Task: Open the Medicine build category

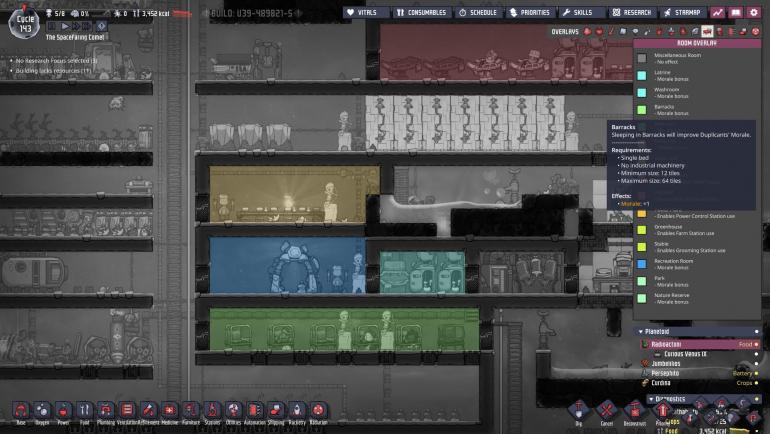Action: [x=169, y=410]
